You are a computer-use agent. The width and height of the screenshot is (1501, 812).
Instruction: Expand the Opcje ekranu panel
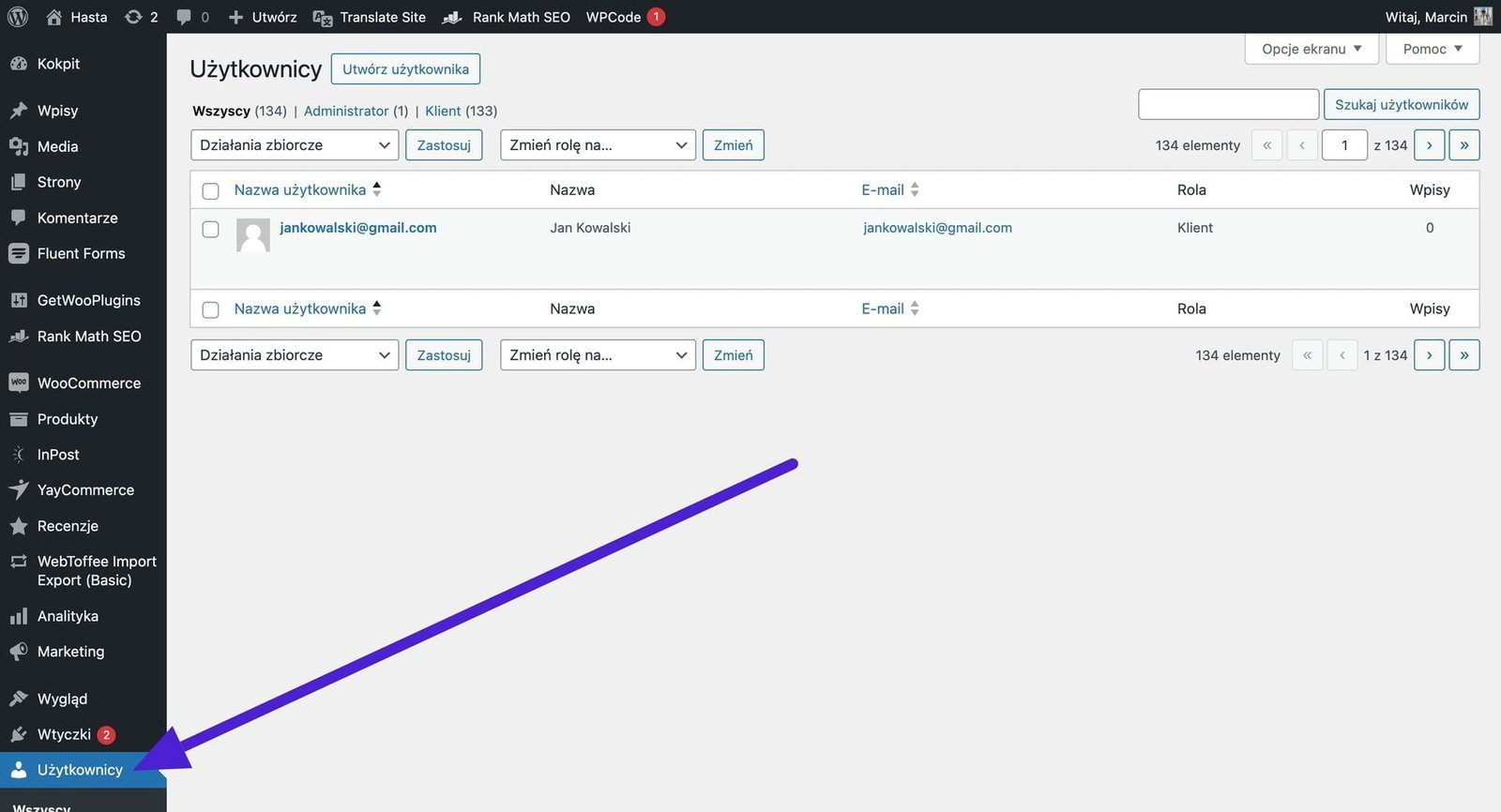(x=1311, y=49)
